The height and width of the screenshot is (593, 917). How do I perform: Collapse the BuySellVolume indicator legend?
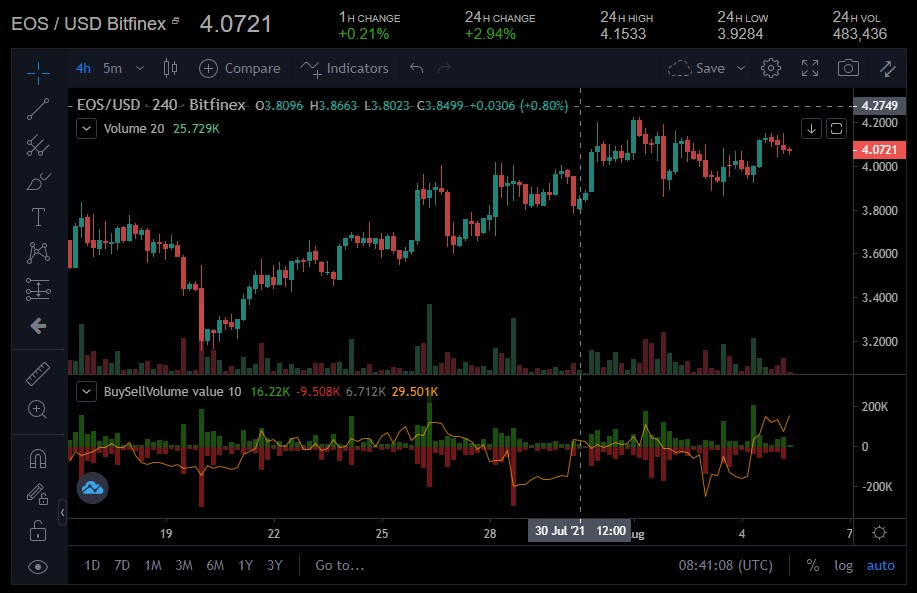(87, 392)
